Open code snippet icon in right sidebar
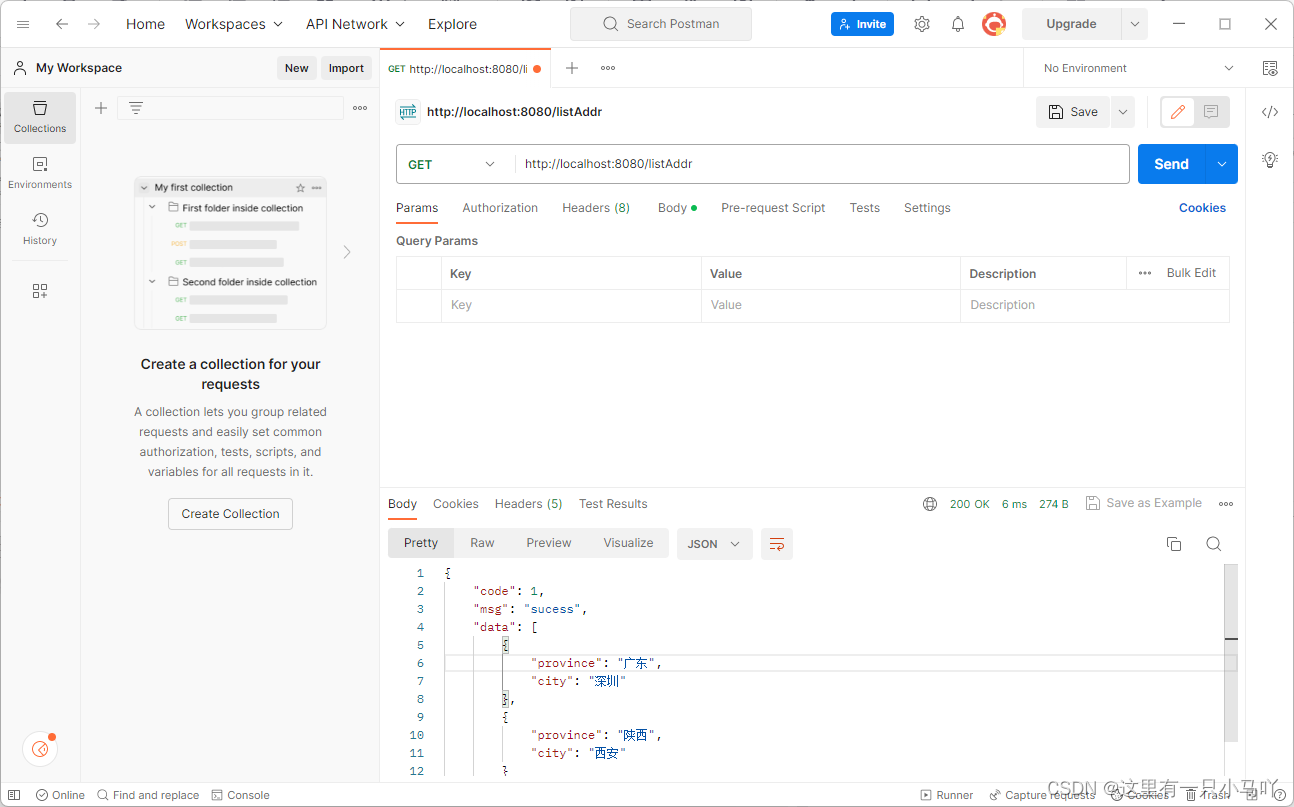This screenshot has height=807, width=1294. coord(1270,112)
